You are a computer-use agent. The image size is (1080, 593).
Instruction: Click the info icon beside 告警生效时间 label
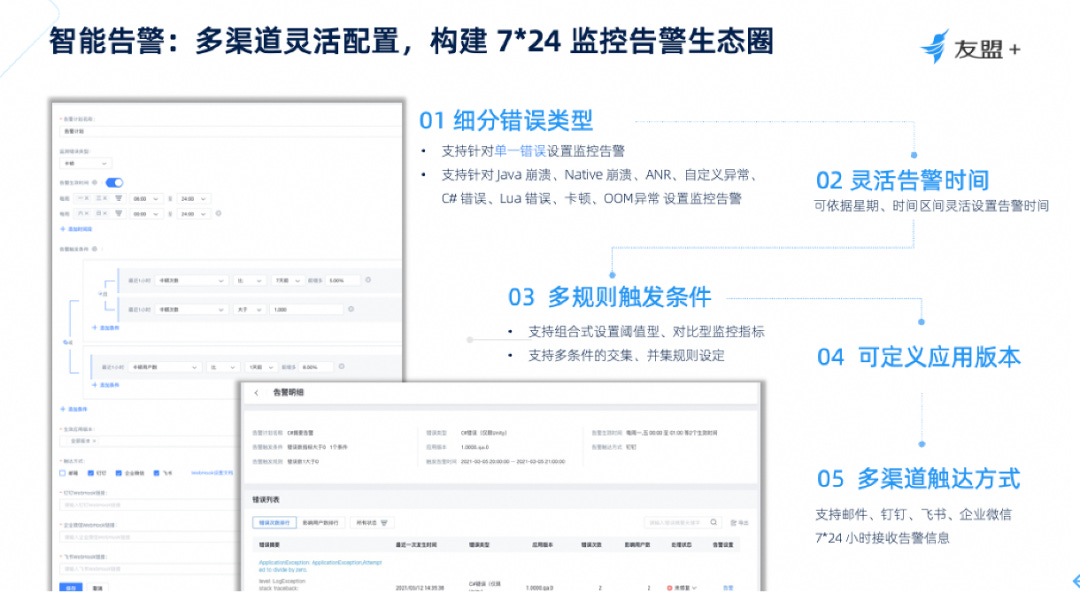94,183
